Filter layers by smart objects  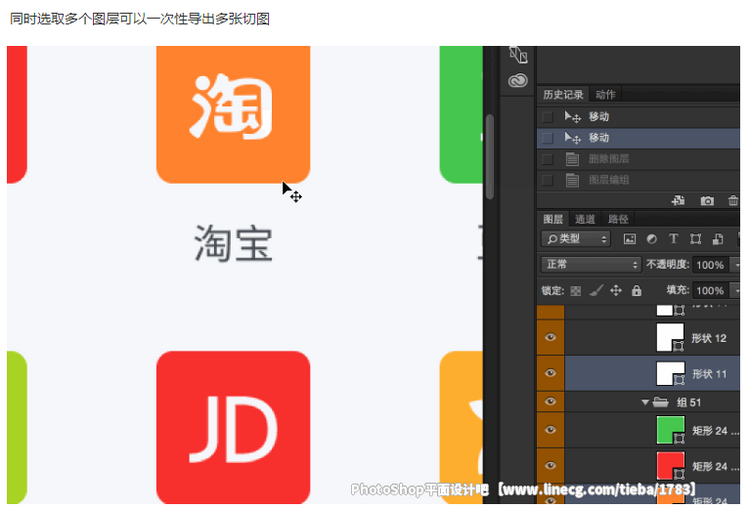[718, 239]
